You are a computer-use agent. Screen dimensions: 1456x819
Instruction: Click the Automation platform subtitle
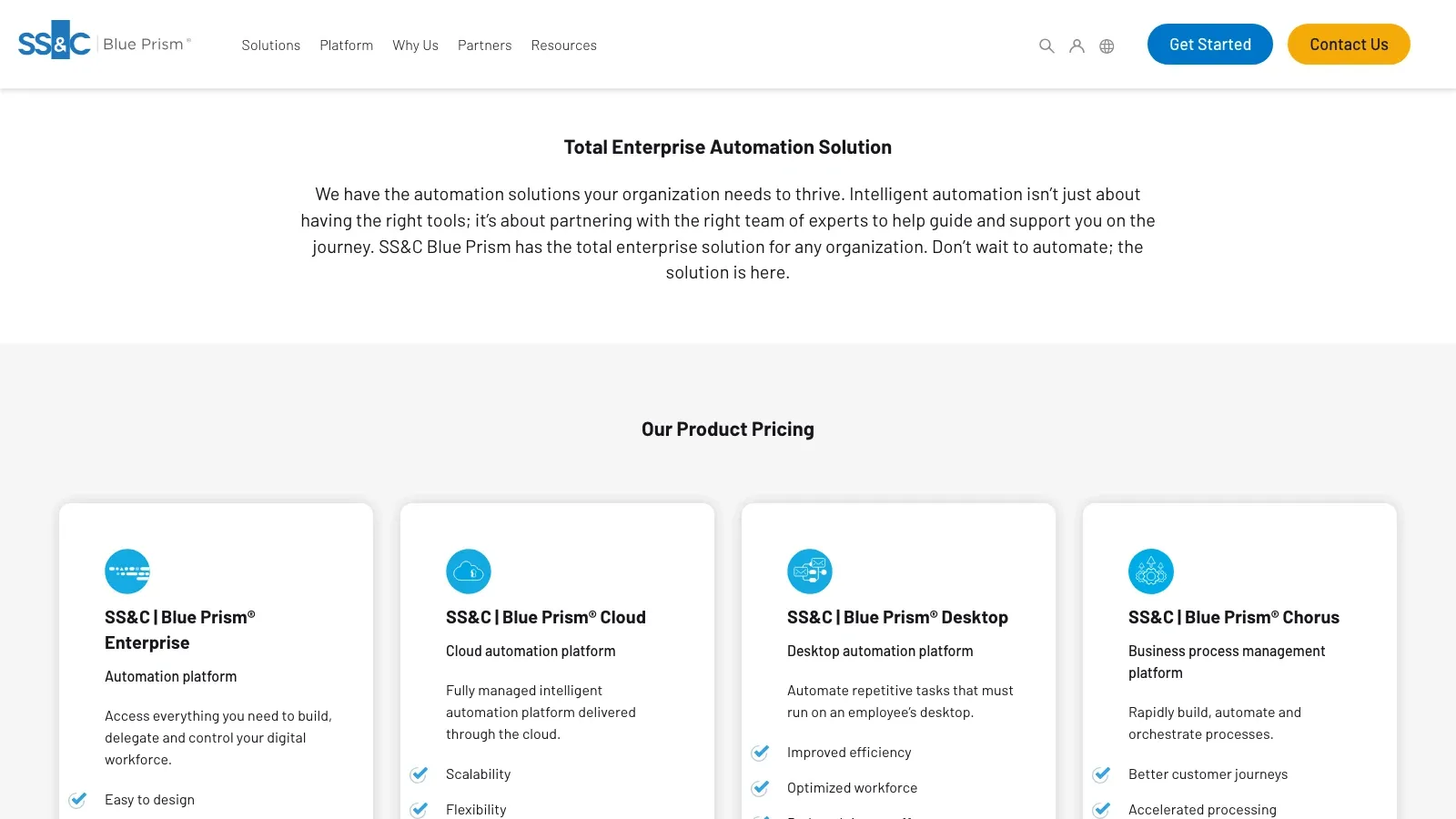point(171,677)
